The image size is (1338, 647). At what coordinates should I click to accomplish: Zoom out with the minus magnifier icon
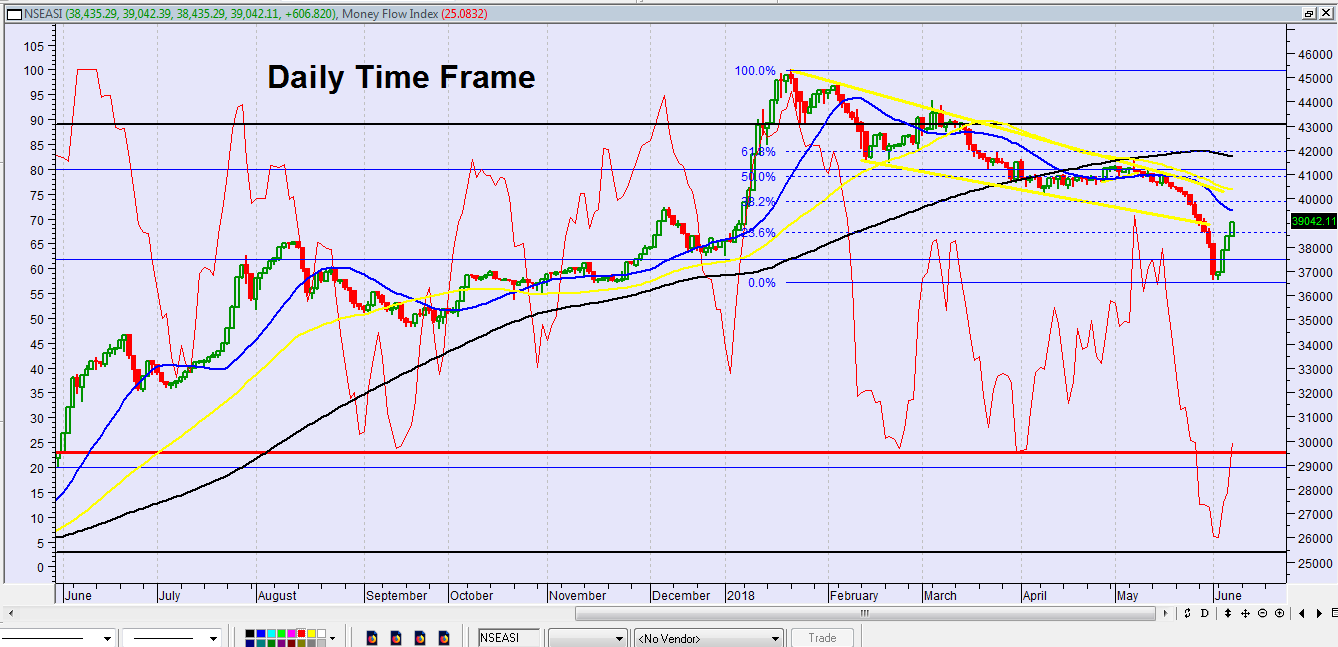coord(1263,612)
